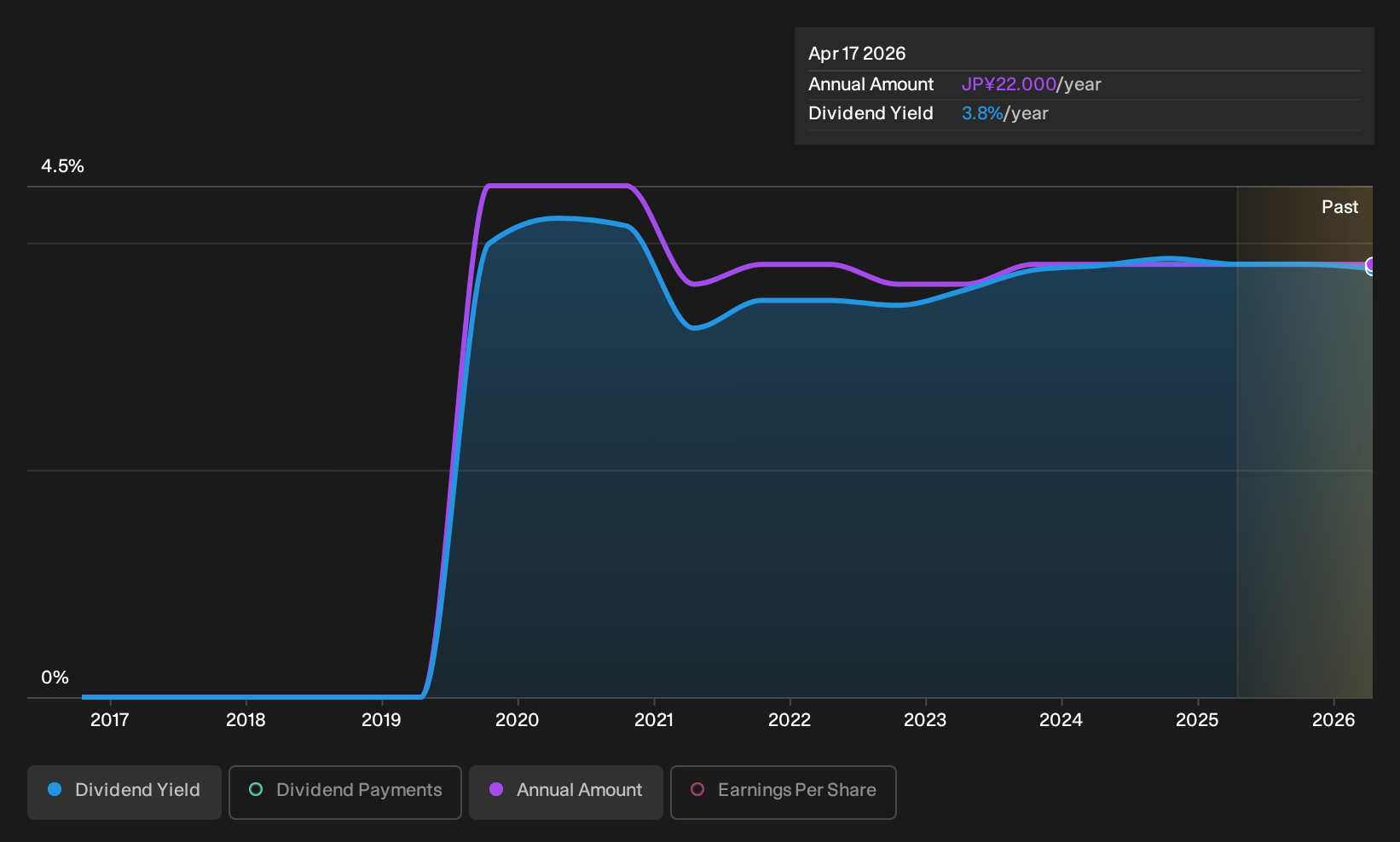Viewport: 1400px width, 842px height.
Task: Click the Past region label
Action: tap(1339, 207)
